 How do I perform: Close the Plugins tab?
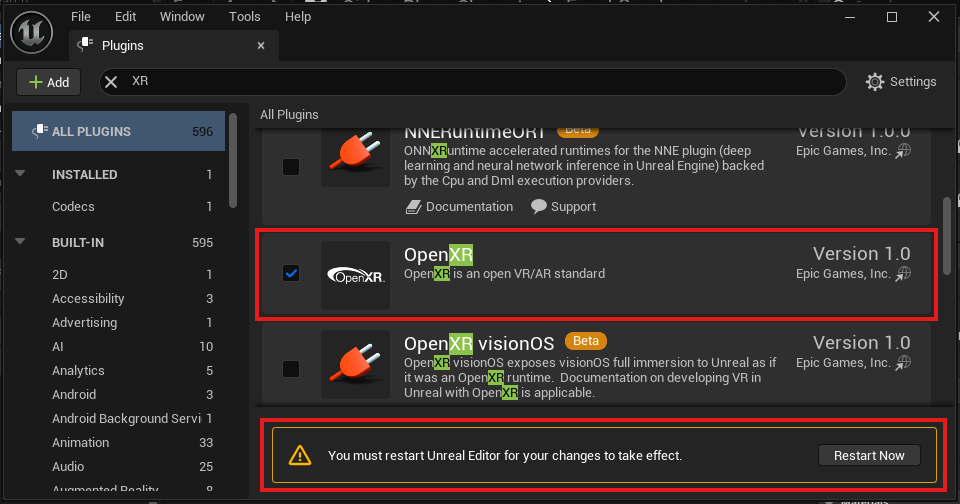click(x=261, y=45)
